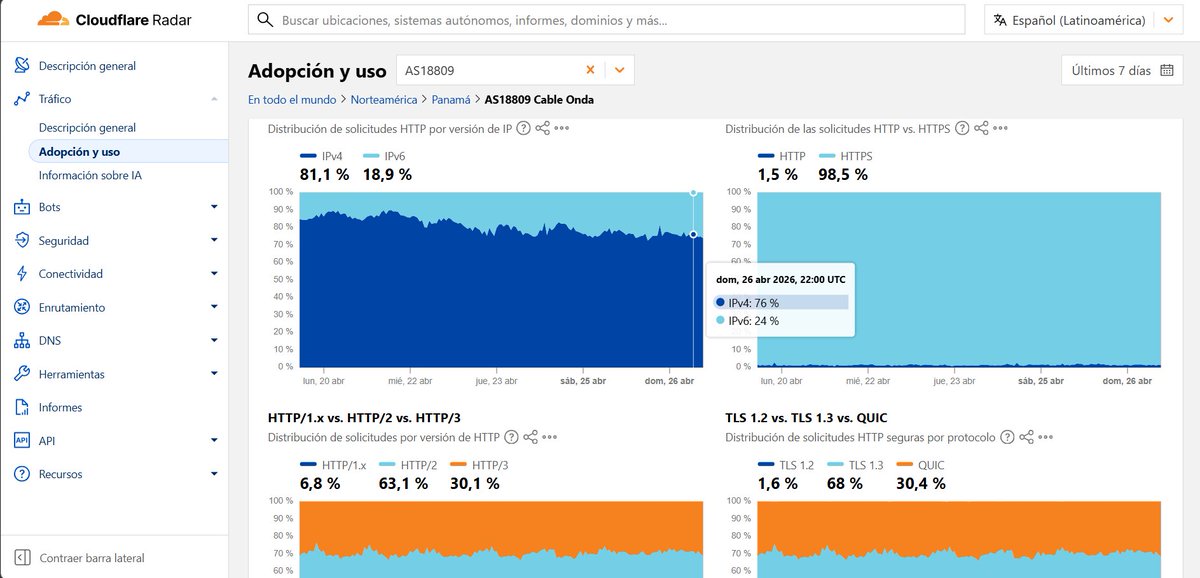Click the Seguridad shield icon
Image resolution: width=1200 pixels, height=578 pixels.
coord(22,240)
